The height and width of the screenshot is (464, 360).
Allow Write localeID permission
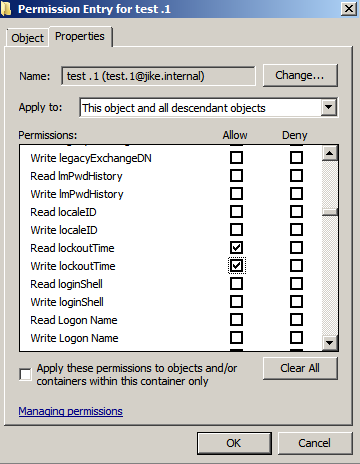point(236,230)
